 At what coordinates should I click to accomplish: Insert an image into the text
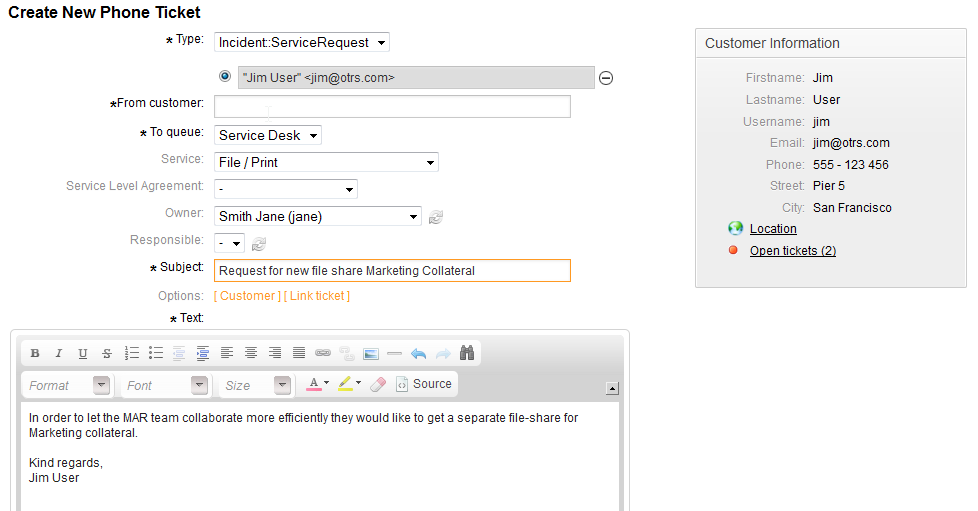pos(371,353)
